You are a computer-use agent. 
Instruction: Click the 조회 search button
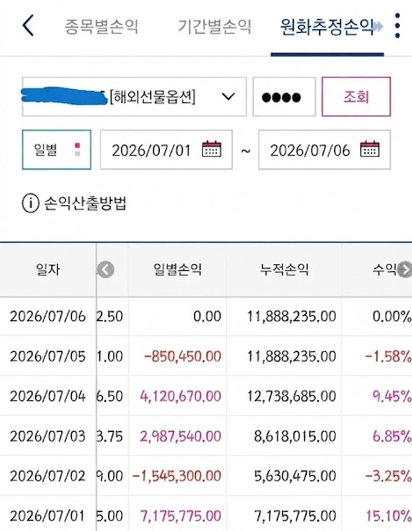[x=356, y=97]
